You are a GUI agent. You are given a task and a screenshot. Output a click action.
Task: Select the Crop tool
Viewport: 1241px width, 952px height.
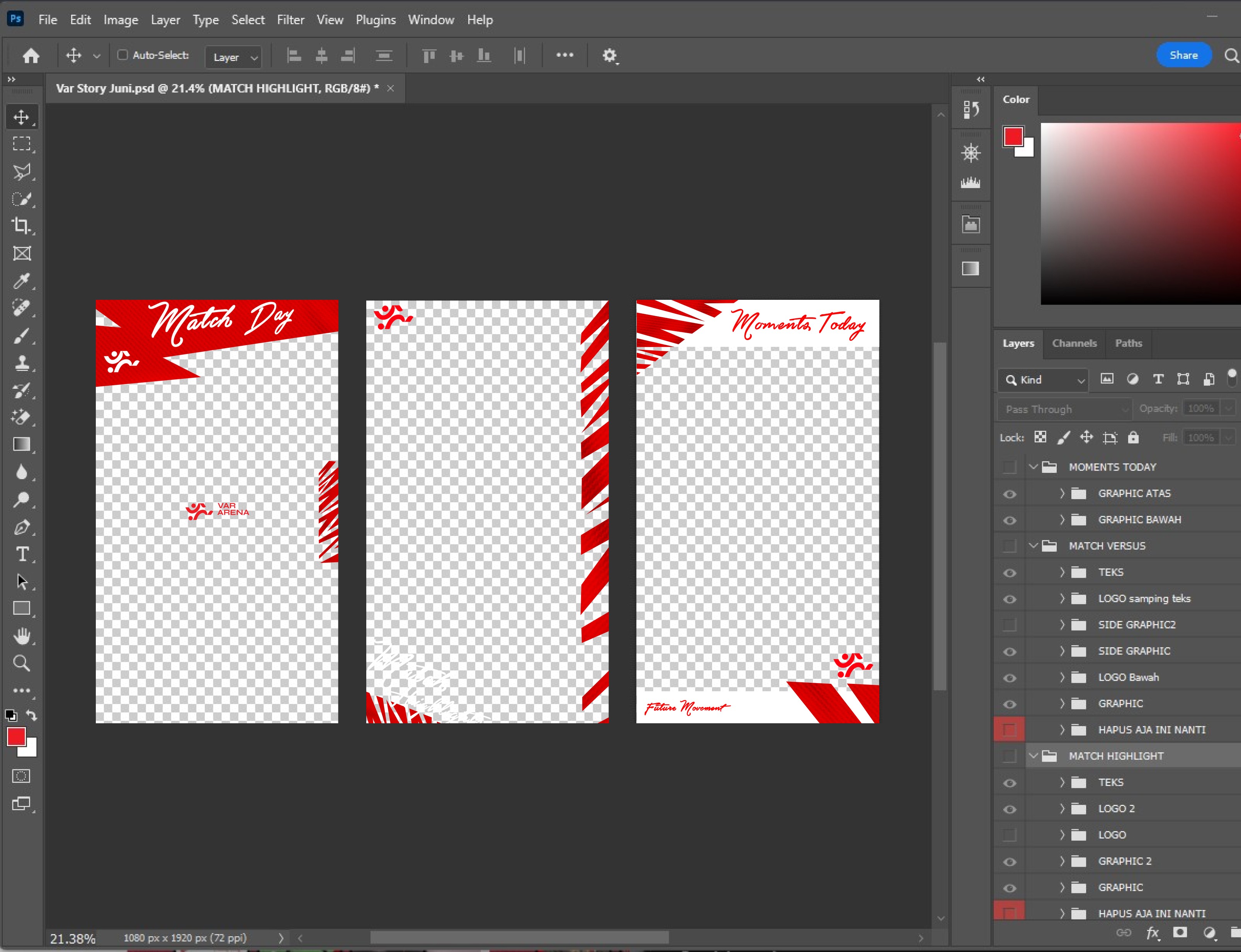[x=22, y=226]
